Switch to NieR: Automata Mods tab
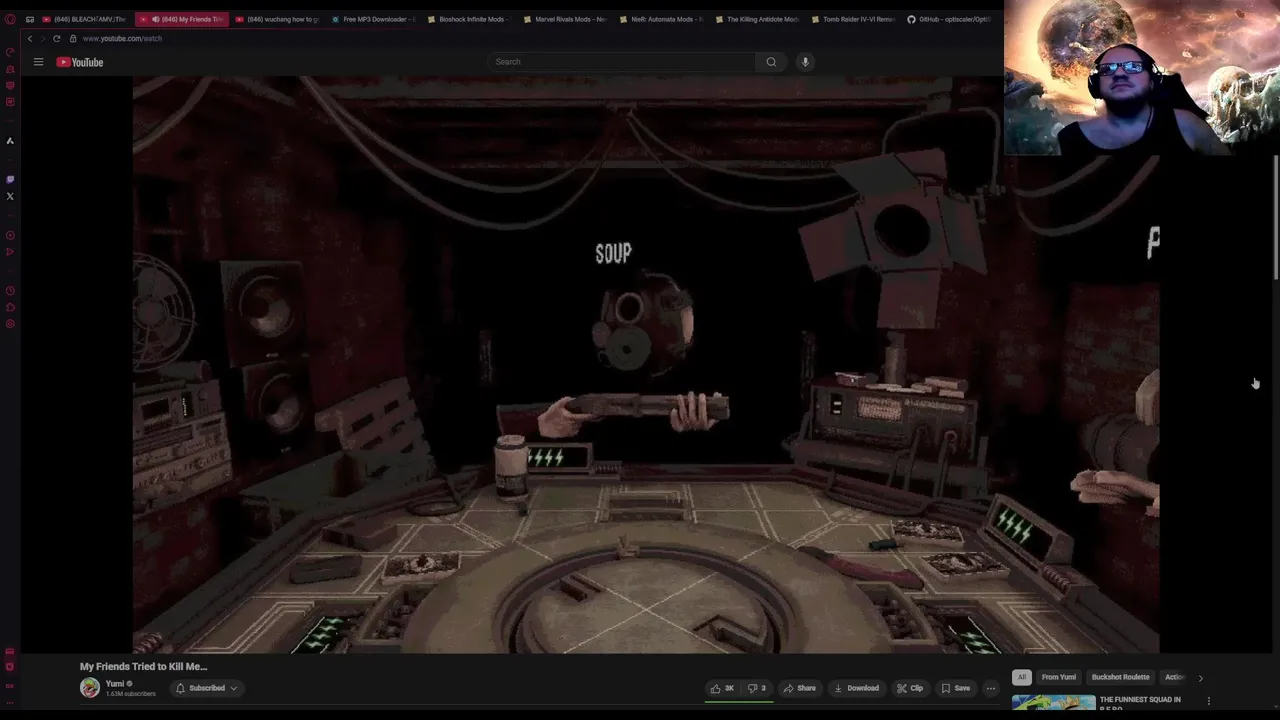This screenshot has height=720, width=1280. (661, 19)
